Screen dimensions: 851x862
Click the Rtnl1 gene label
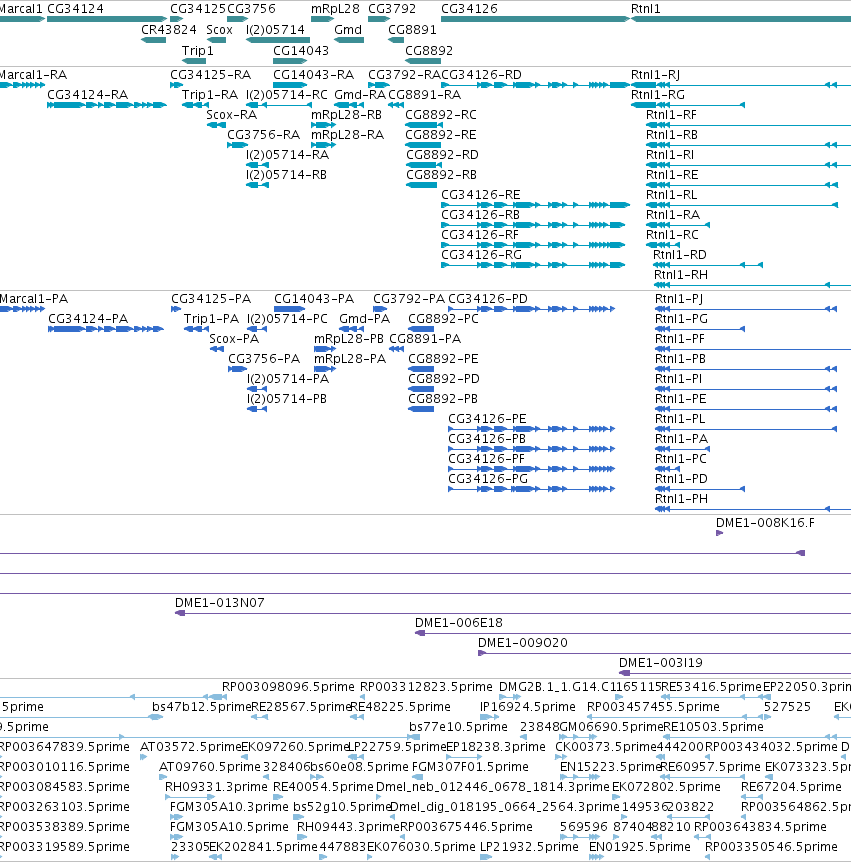(x=645, y=9)
